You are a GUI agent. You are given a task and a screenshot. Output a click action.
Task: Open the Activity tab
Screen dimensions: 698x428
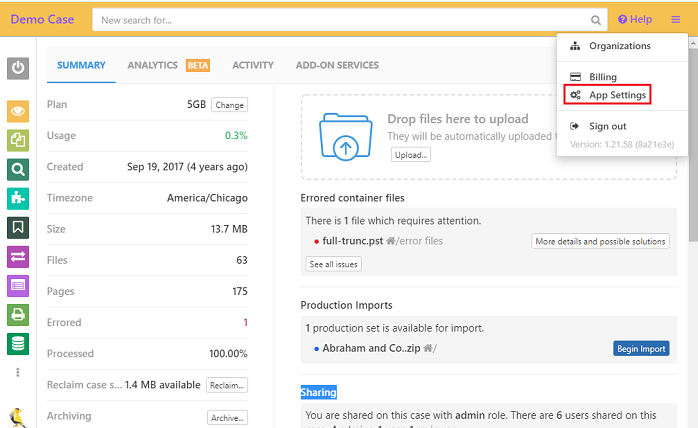(x=253, y=66)
